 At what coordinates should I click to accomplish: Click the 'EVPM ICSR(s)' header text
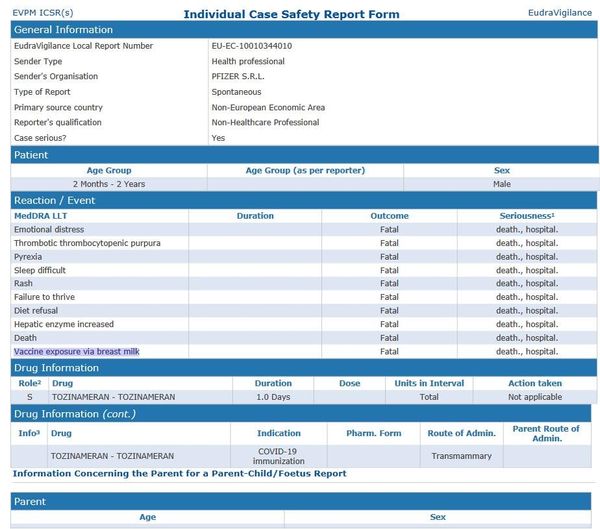point(43,13)
